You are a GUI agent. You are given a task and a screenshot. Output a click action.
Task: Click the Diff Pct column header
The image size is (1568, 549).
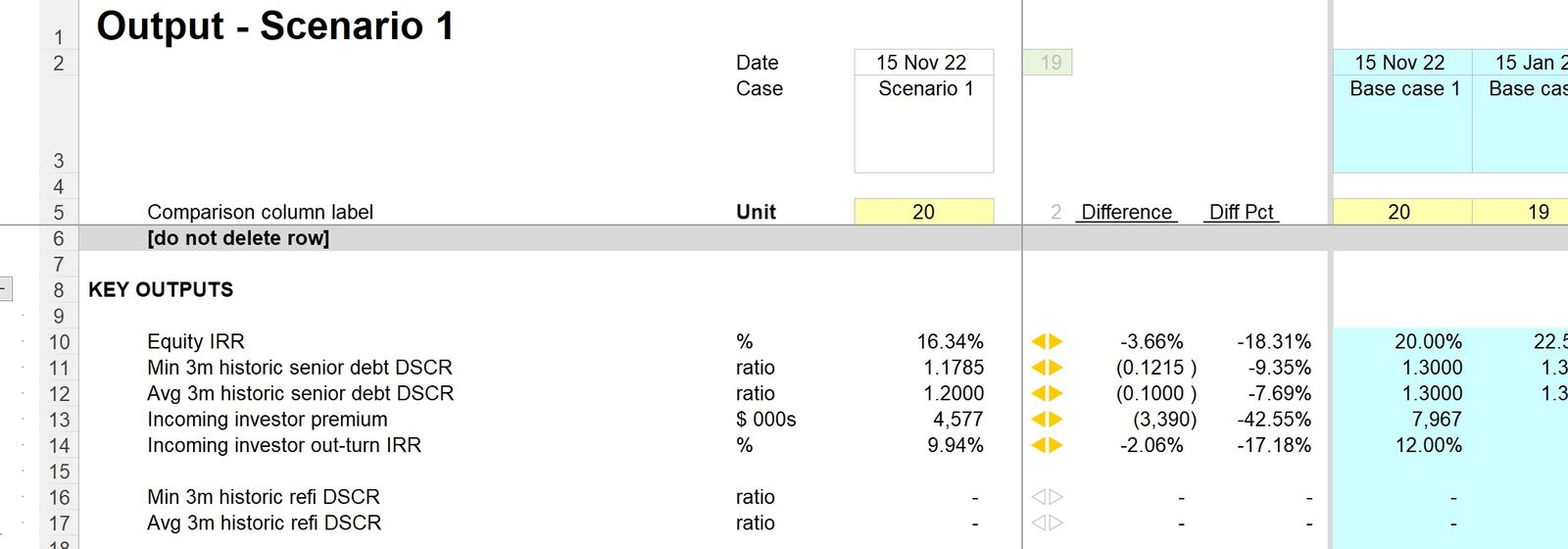[1241, 212]
